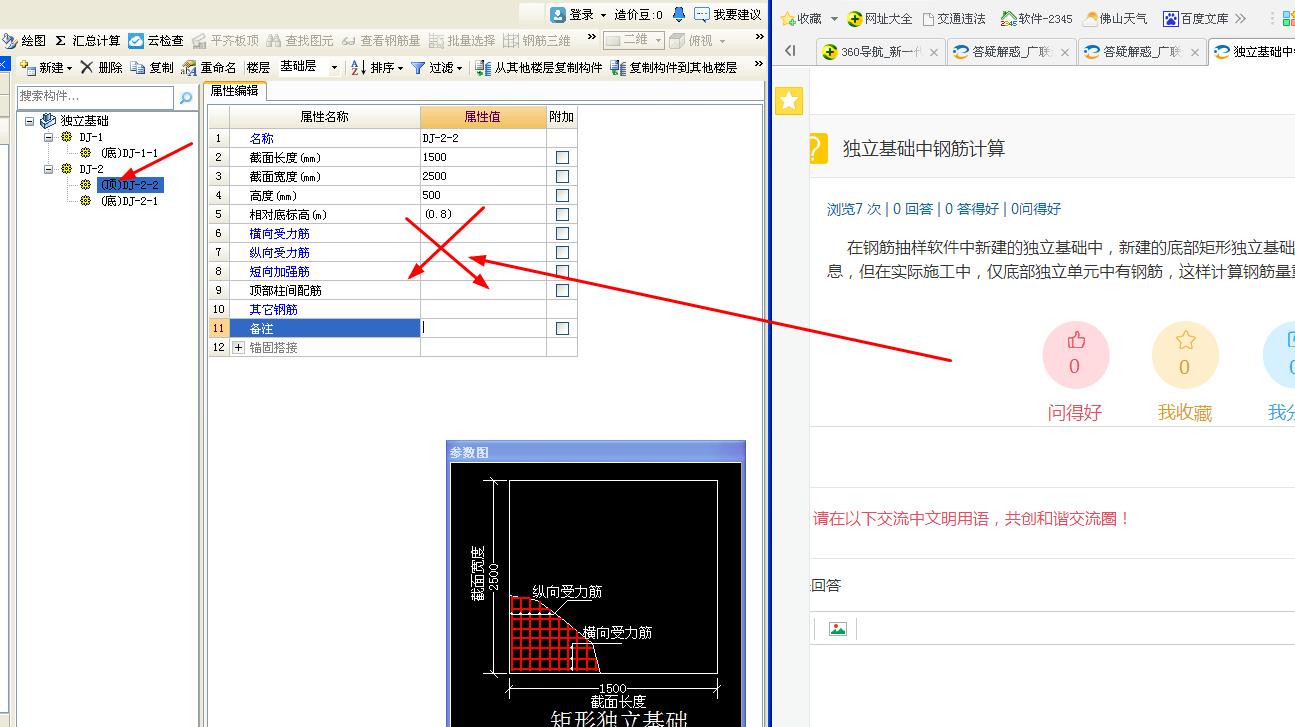
Task: Open 排序 sort options
Action: pos(377,67)
